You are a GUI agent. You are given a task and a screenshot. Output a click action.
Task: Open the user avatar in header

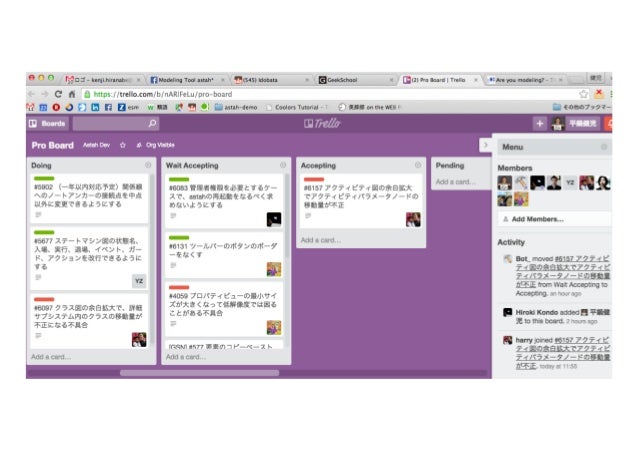click(557, 123)
